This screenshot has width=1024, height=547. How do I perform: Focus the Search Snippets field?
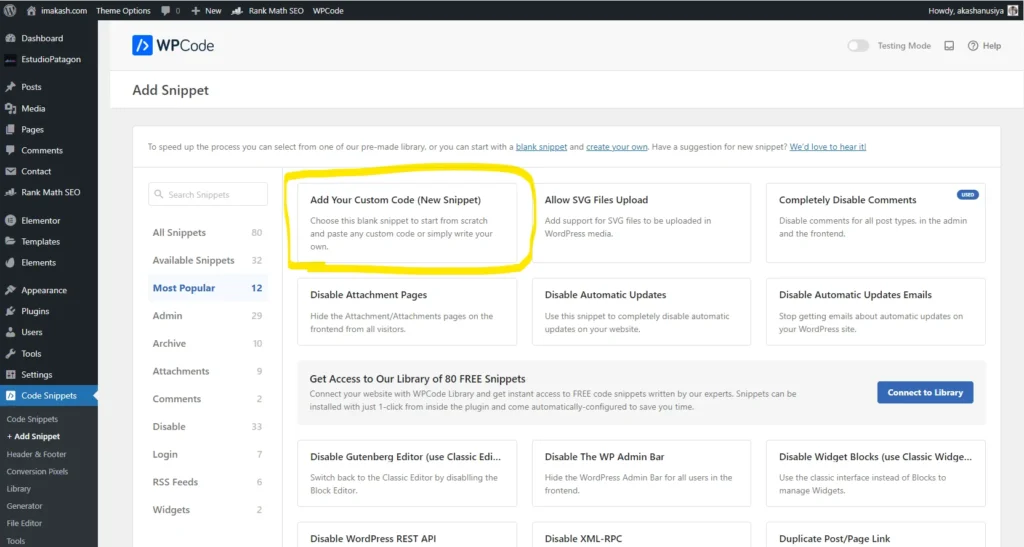(x=208, y=195)
